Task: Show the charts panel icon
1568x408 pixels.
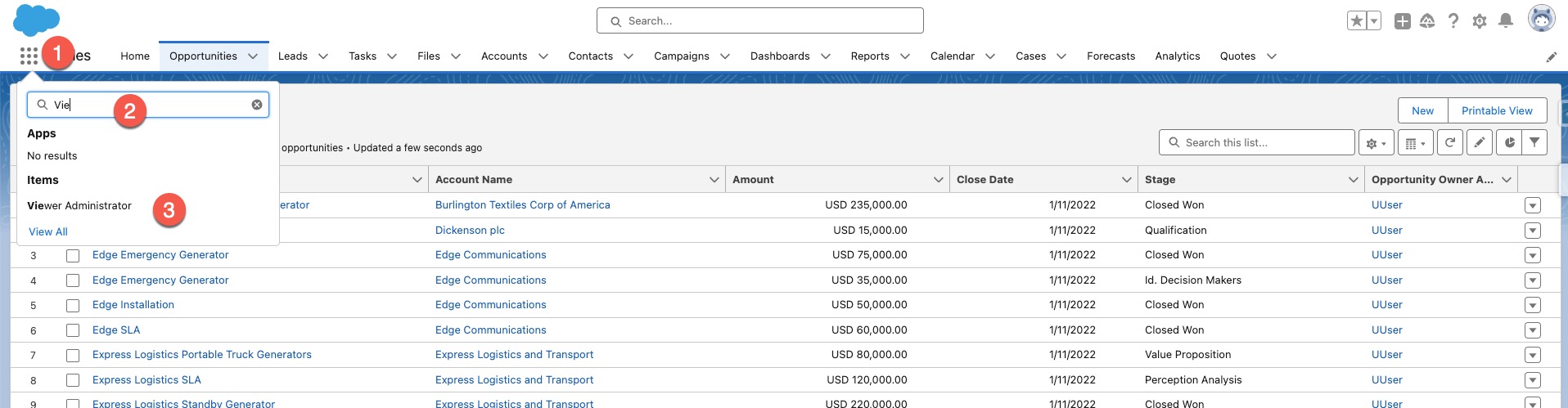Action: tap(1509, 142)
